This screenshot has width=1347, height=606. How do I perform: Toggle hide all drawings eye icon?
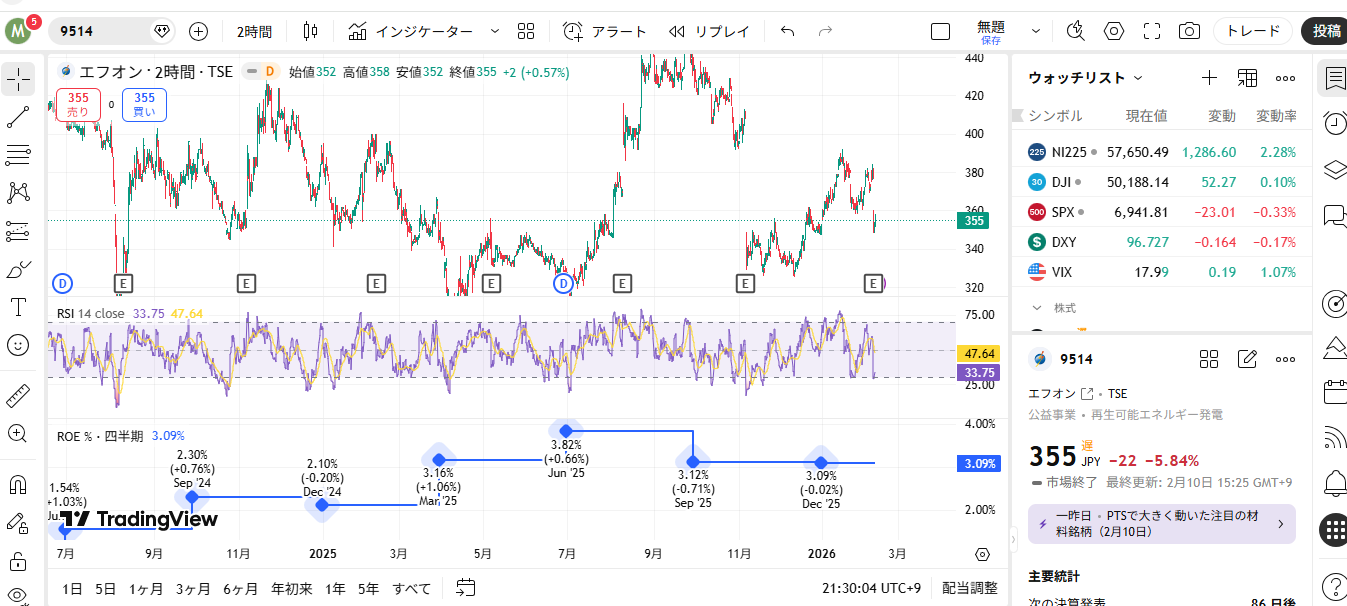18,597
